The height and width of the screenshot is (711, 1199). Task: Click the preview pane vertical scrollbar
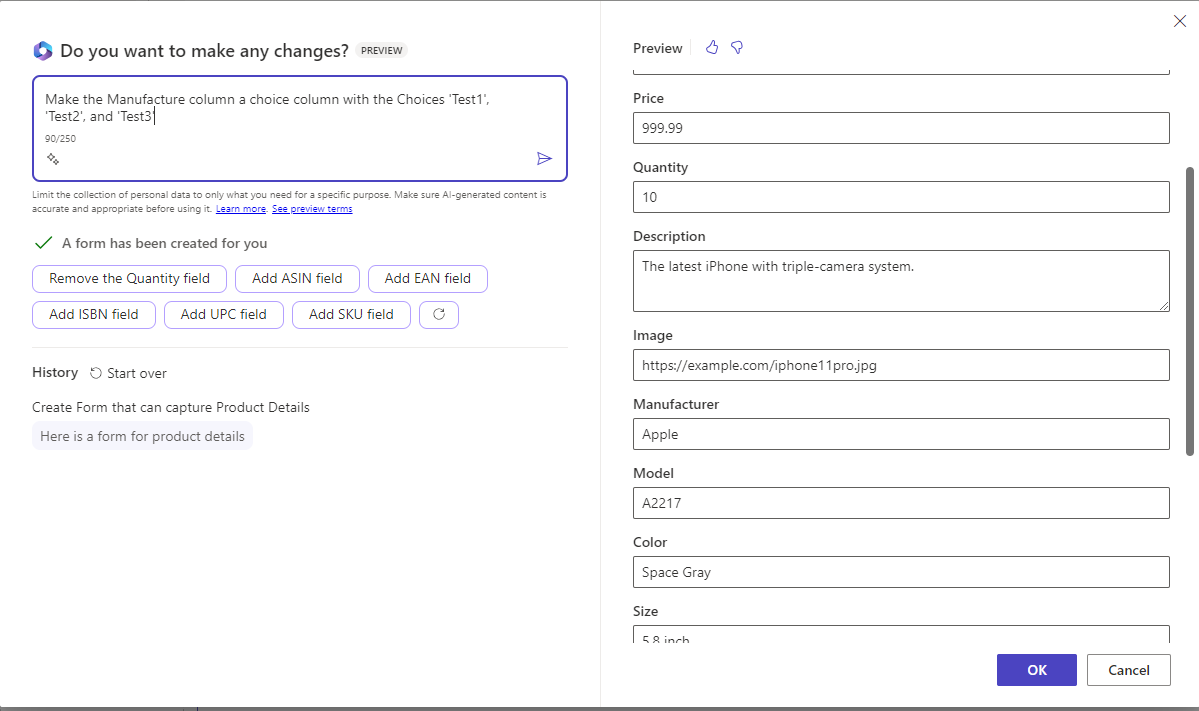coord(1189,310)
